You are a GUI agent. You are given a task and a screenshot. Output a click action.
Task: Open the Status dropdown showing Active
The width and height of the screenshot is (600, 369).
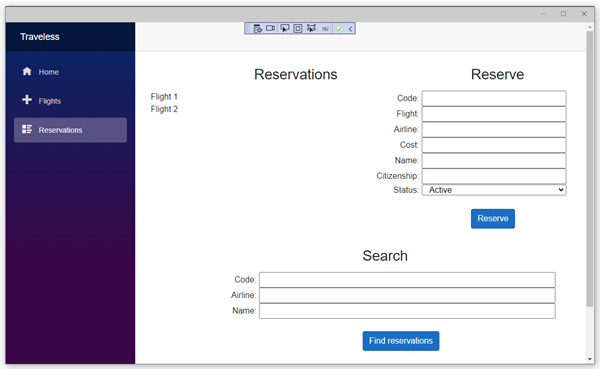point(494,190)
